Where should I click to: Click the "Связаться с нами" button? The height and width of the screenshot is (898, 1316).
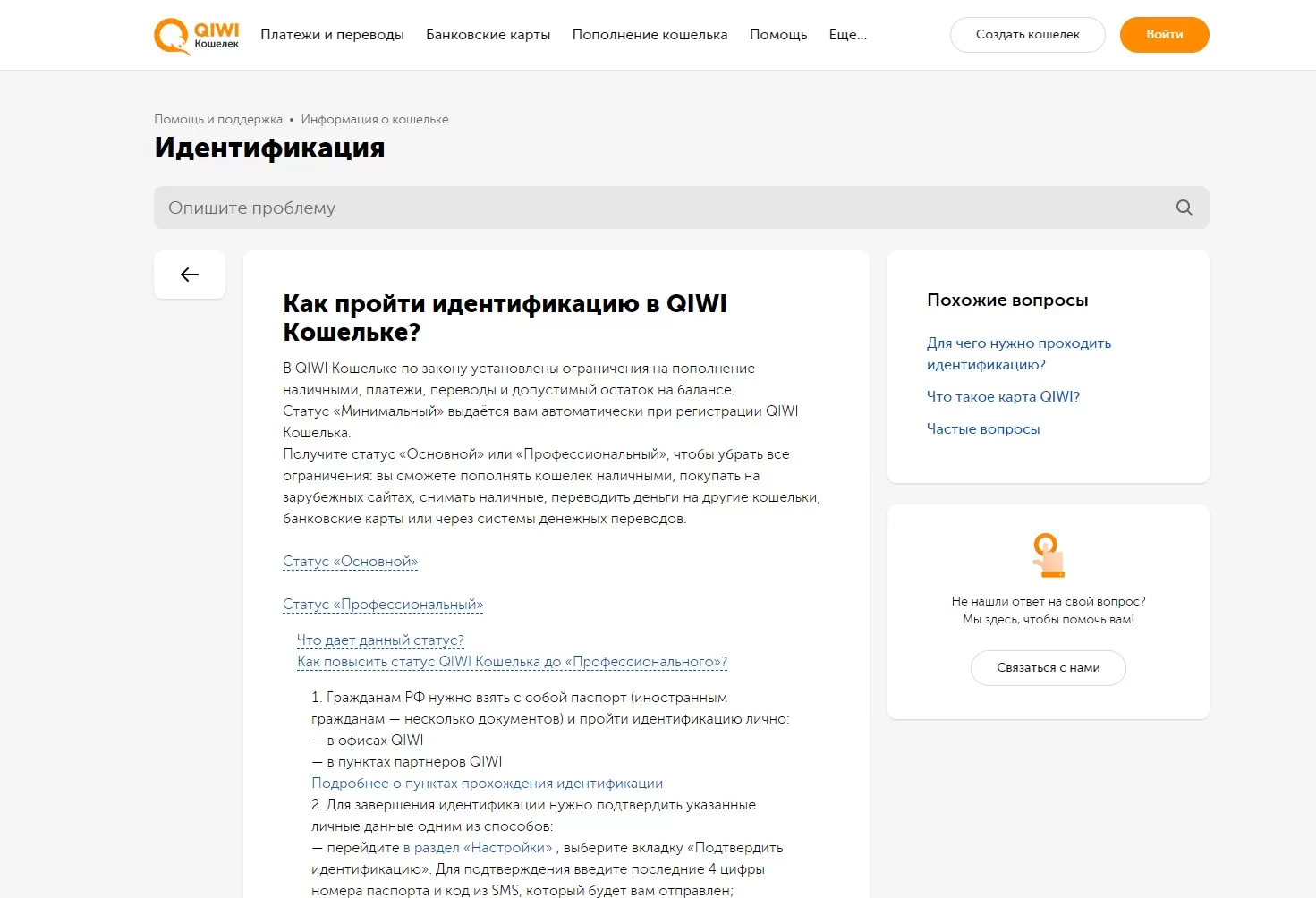[x=1048, y=667]
